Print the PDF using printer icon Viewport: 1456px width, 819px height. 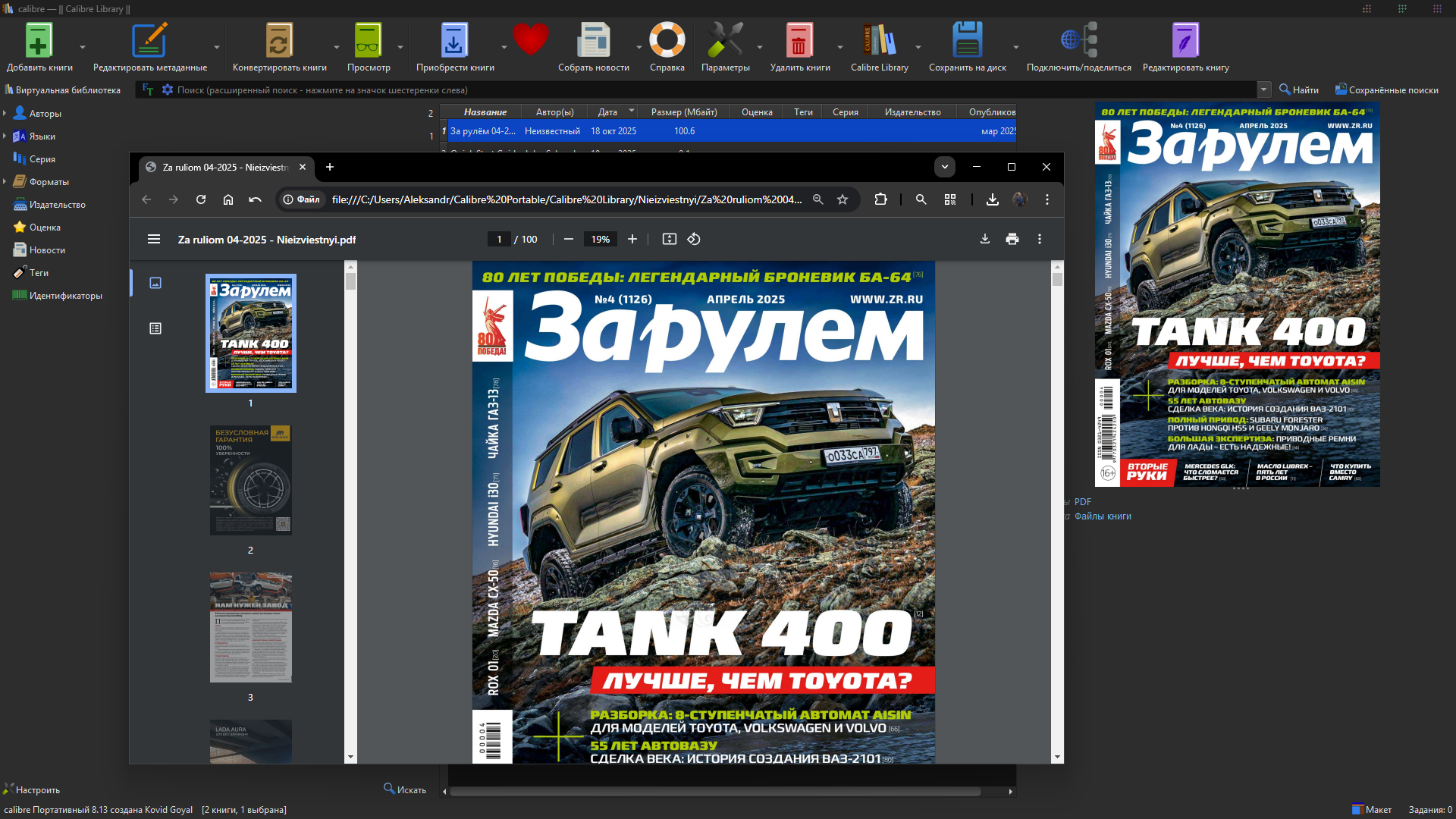point(1012,240)
